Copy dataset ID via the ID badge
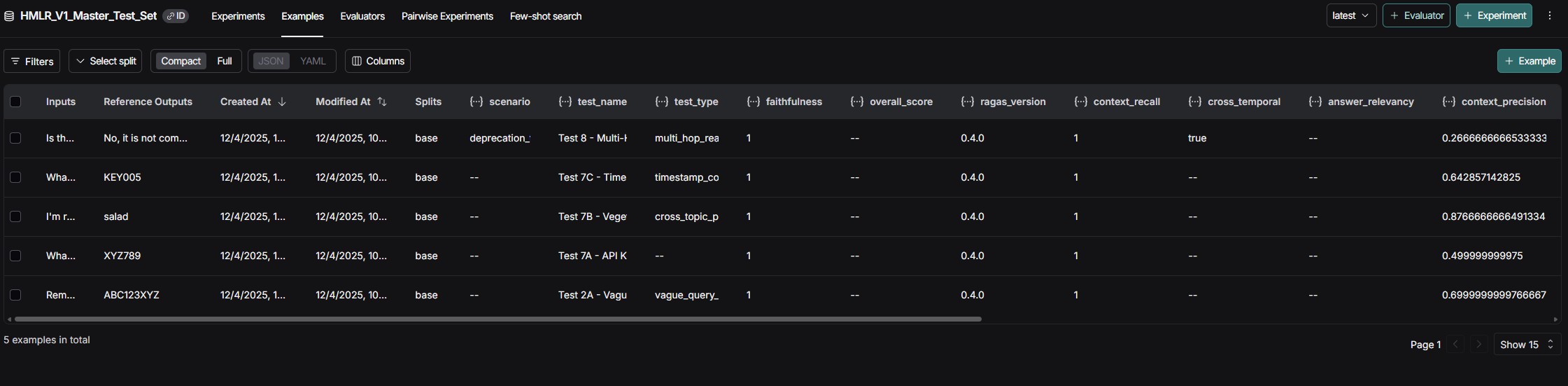Viewport: 1568px width, 386px height. [x=176, y=16]
